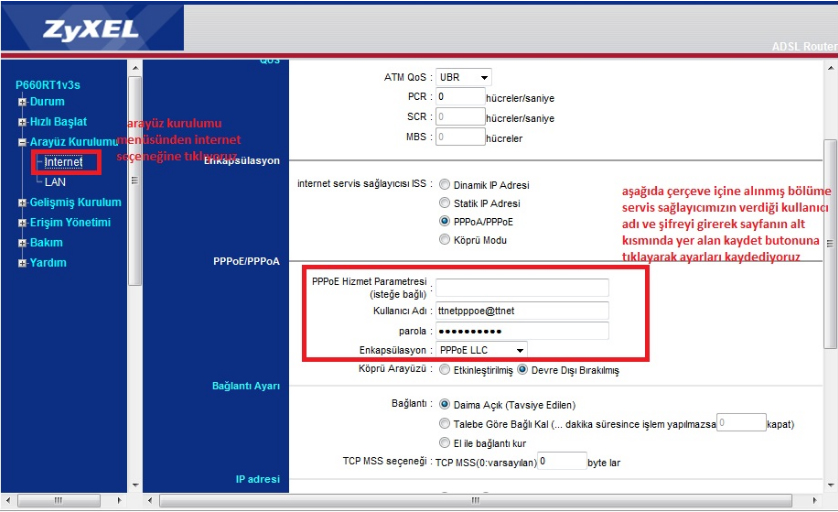Click the Kullanıcı Adı input field

523,310
